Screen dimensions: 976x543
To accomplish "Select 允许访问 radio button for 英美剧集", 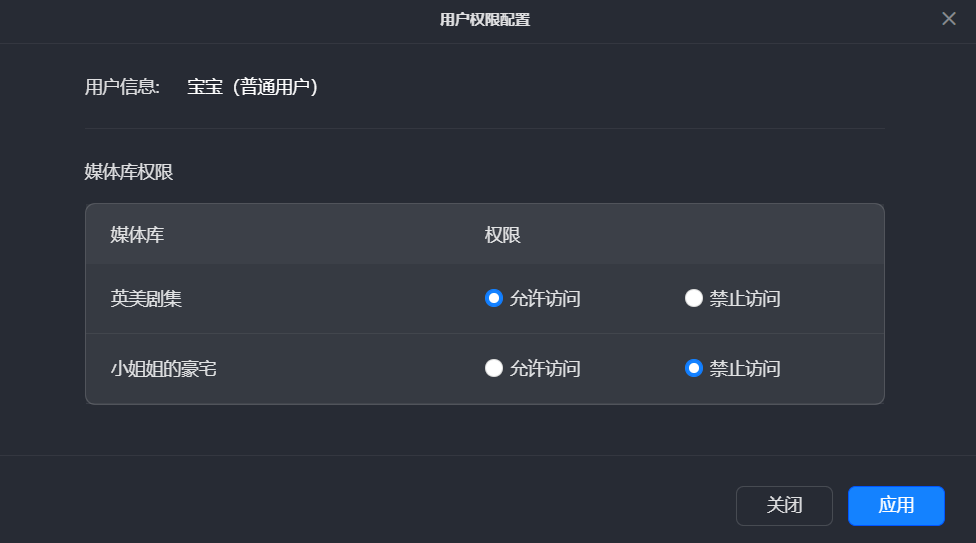I will coord(493,298).
